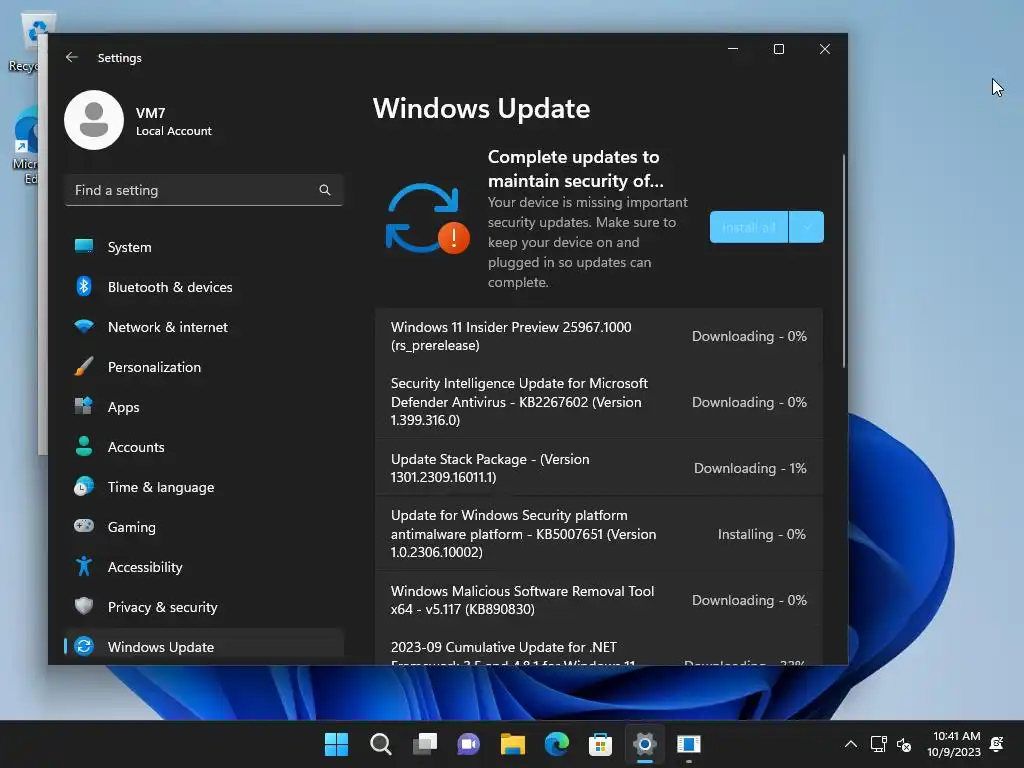Click 2023-09 Cumulative Update for .NET entry
The image size is (1024, 768).
(598, 647)
